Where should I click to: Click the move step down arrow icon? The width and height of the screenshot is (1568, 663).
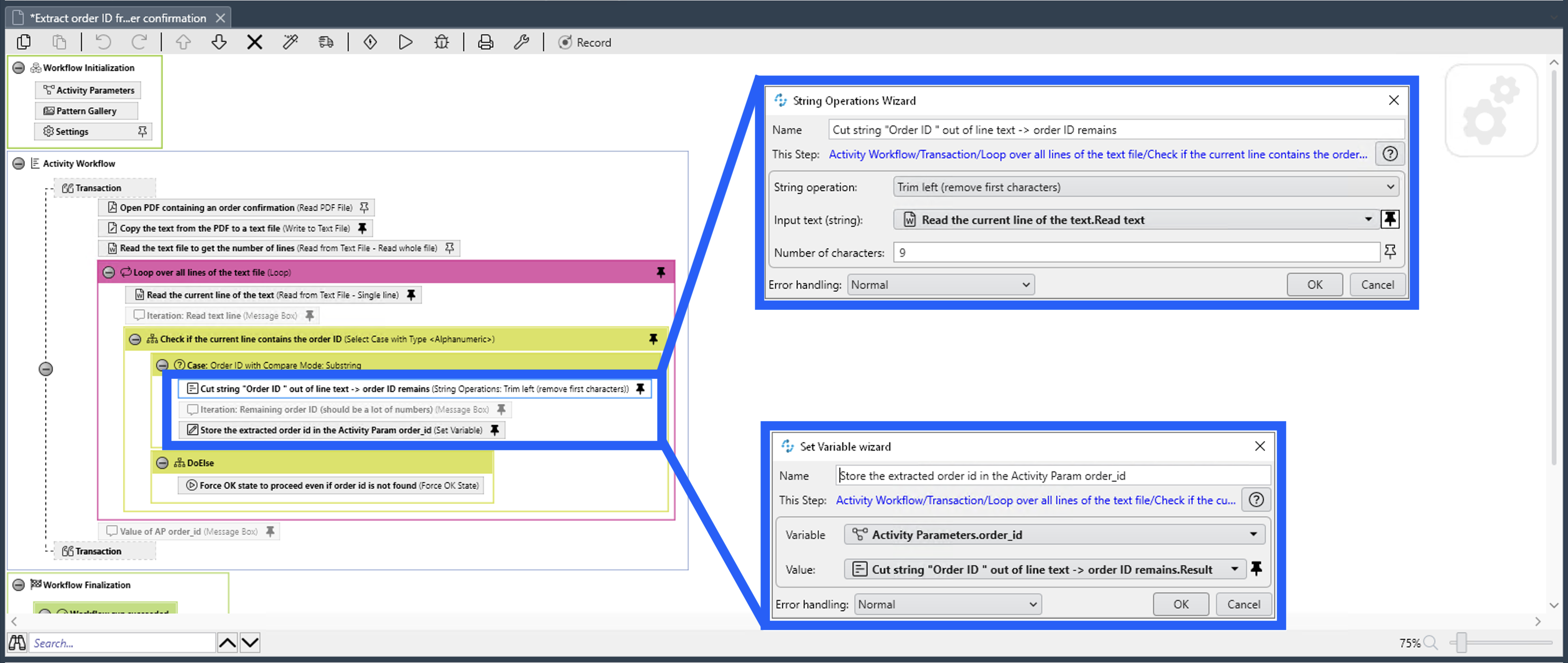[x=219, y=42]
